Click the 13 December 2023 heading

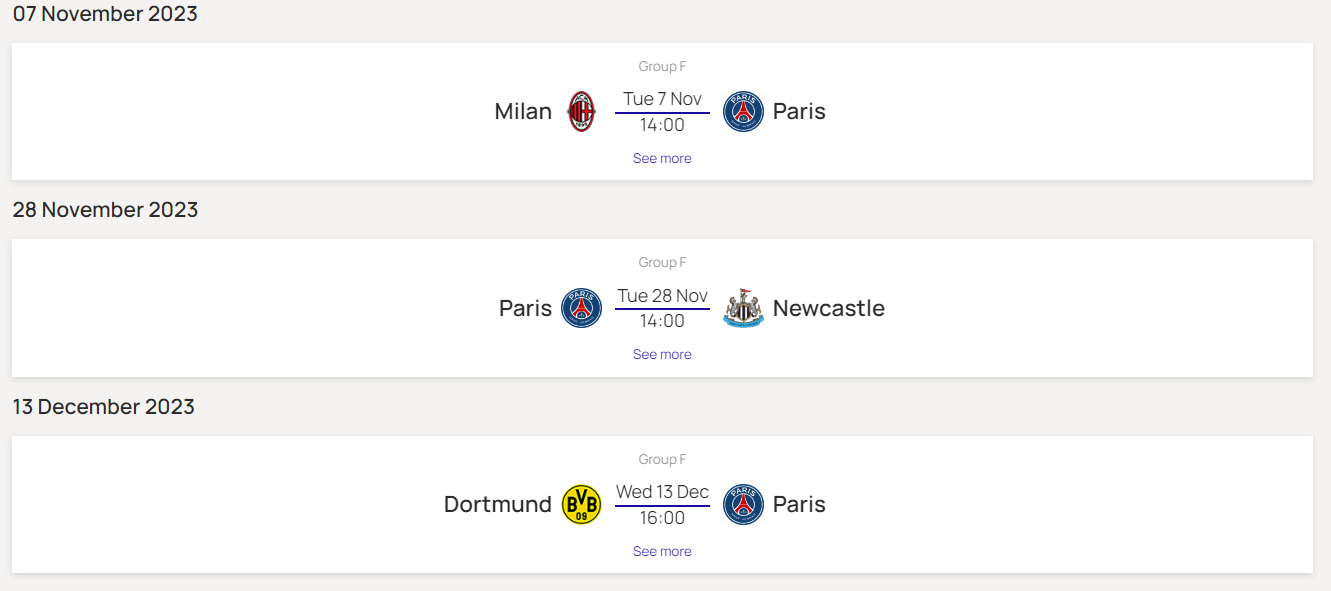click(x=104, y=407)
